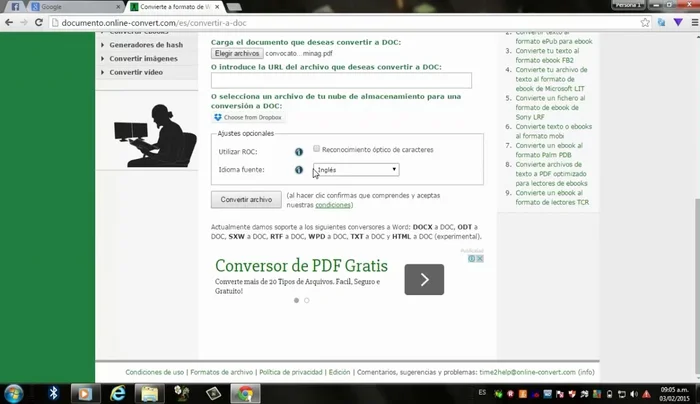Click the Dropbox logo in Choose from Dropbox
The height and width of the screenshot is (404, 700).
point(218,117)
